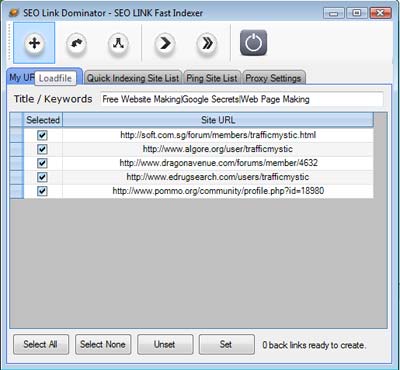The width and height of the screenshot is (400, 370).
Task: Select the soft.com.sg trafficmystic.html URL cell
Action: [218, 135]
